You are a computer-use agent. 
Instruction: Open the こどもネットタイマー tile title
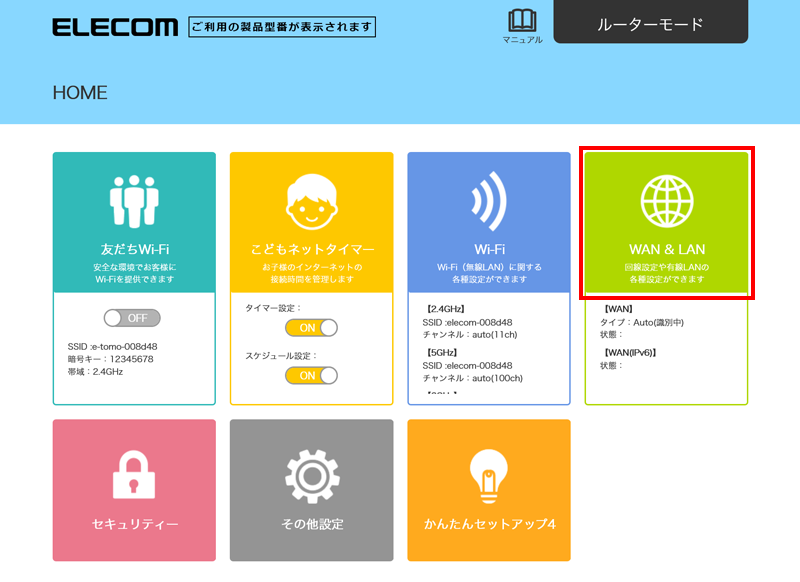coord(312,249)
